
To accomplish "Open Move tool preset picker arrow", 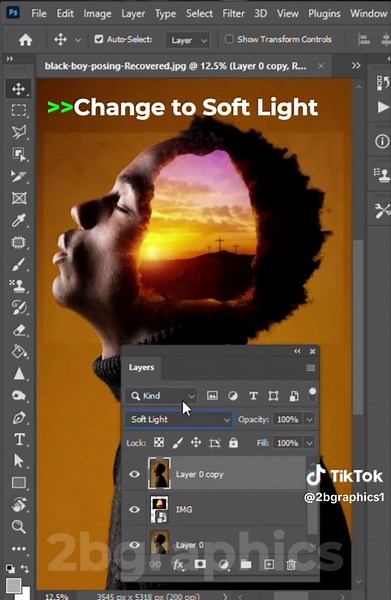I will (x=78, y=40).
